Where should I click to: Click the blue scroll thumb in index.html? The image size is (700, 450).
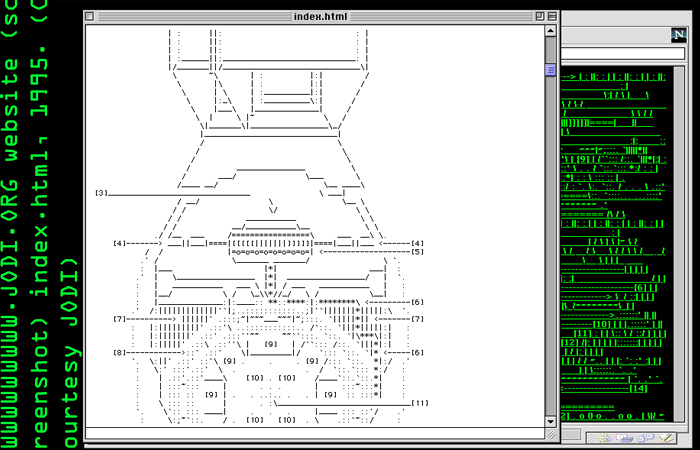550,70
